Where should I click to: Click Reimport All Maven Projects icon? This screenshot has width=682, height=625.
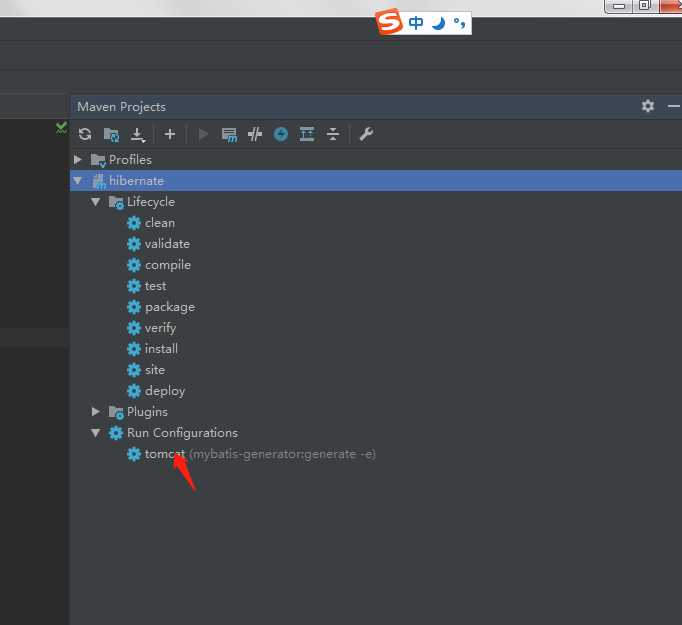(85, 134)
